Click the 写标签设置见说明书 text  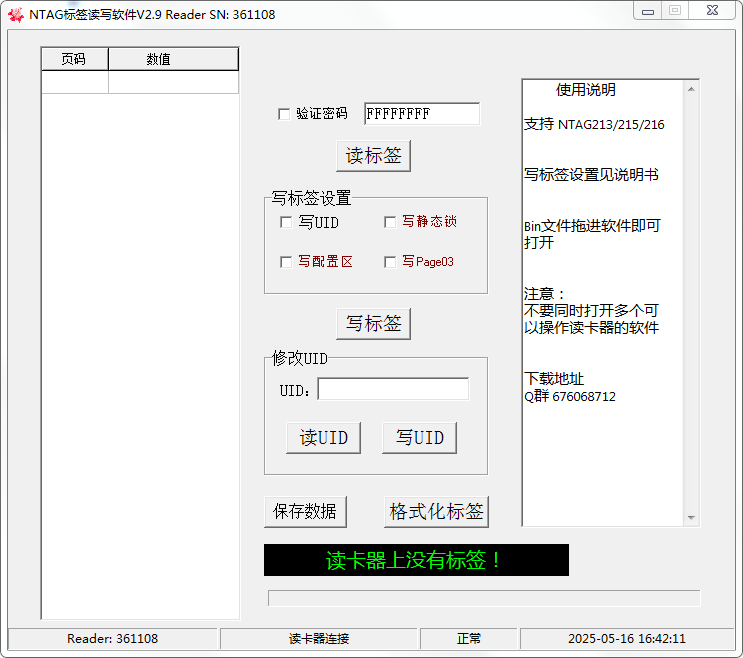point(591,175)
